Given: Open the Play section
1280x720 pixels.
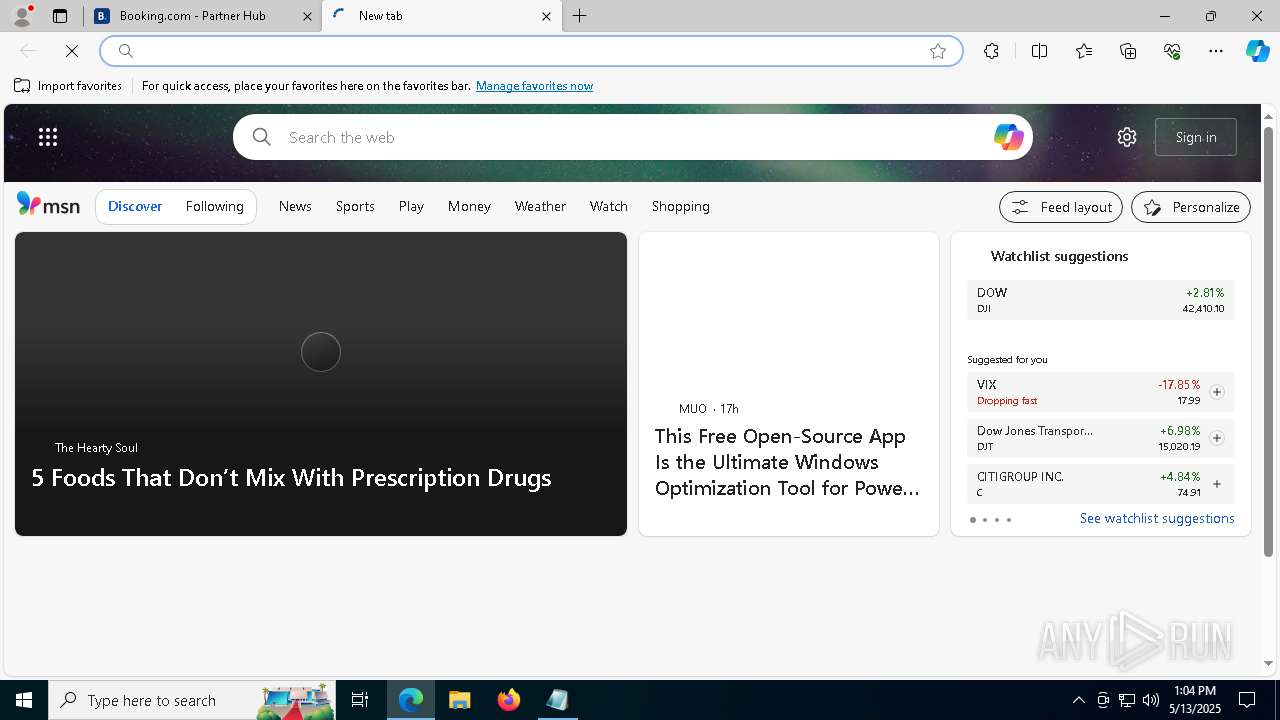Looking at the screenshot, I should [x=411, y=206].
